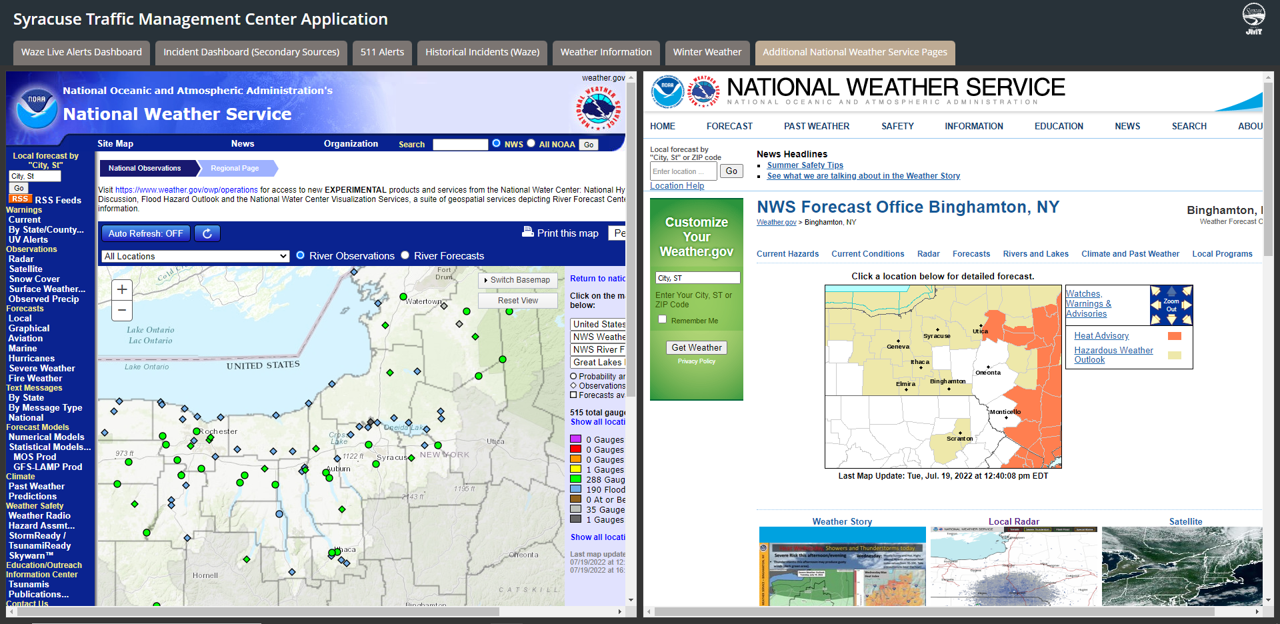Click the Watches, Warnings & Advisories link
Viewport: 1280px width, 624px height.
tap(1088, 304)
